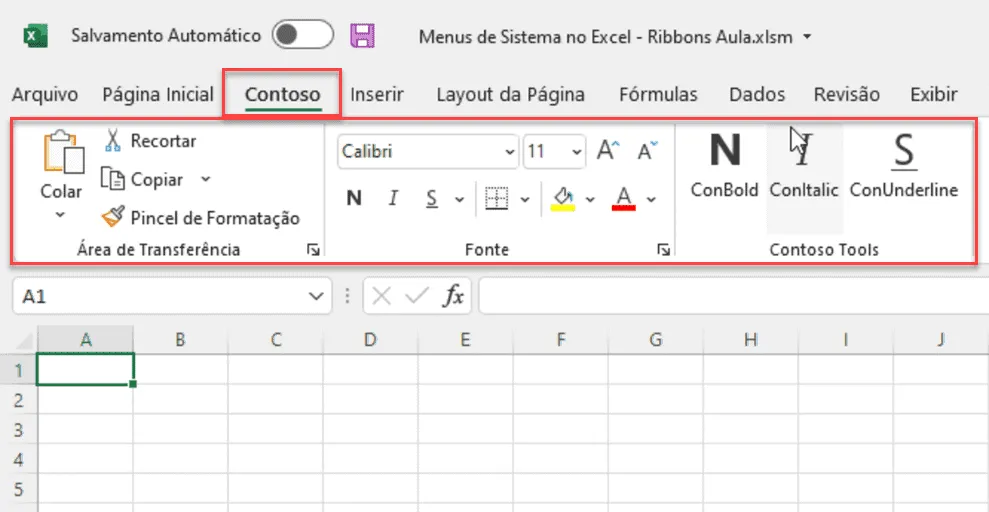Go to the Fórmulas tab
Viewport: 989px width, 512px height.
tap(658, 95)
